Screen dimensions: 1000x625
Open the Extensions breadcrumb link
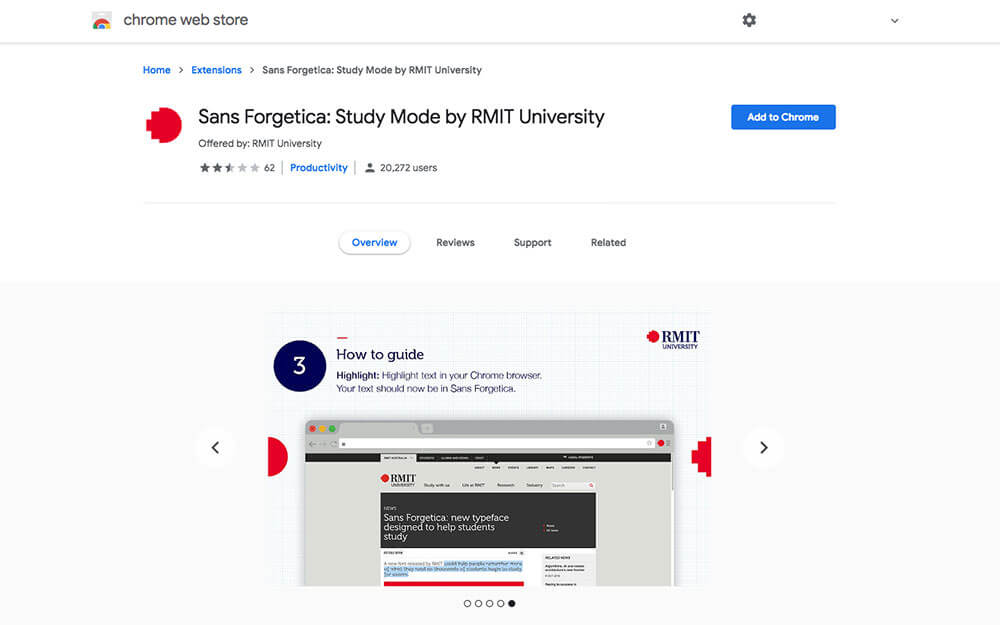[216, 70]
